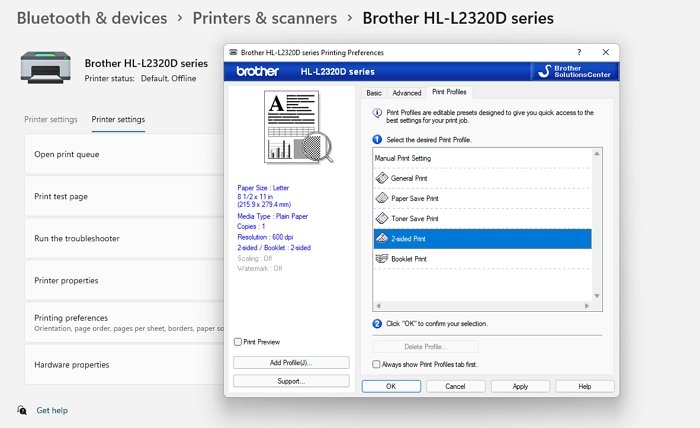
Task: Click the 2-sided / Booklet : 2-sided text
Action: 274,248
